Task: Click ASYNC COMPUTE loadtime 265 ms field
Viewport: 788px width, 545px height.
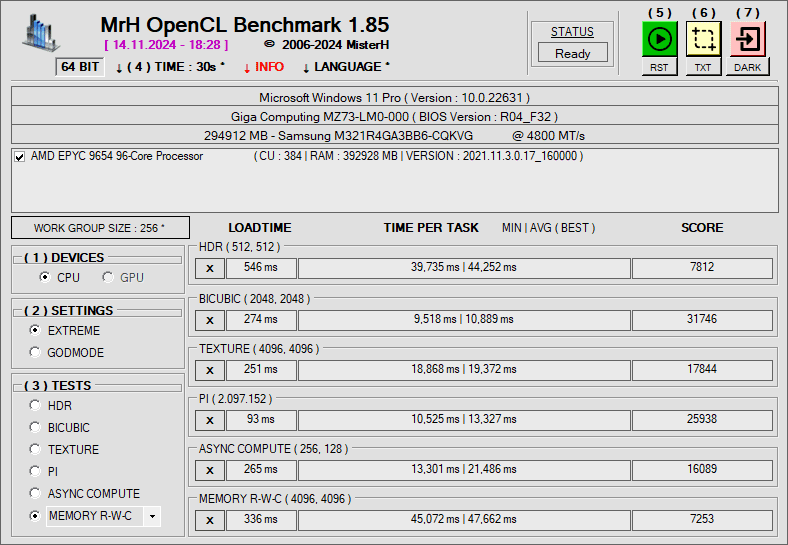Action: 261,470
